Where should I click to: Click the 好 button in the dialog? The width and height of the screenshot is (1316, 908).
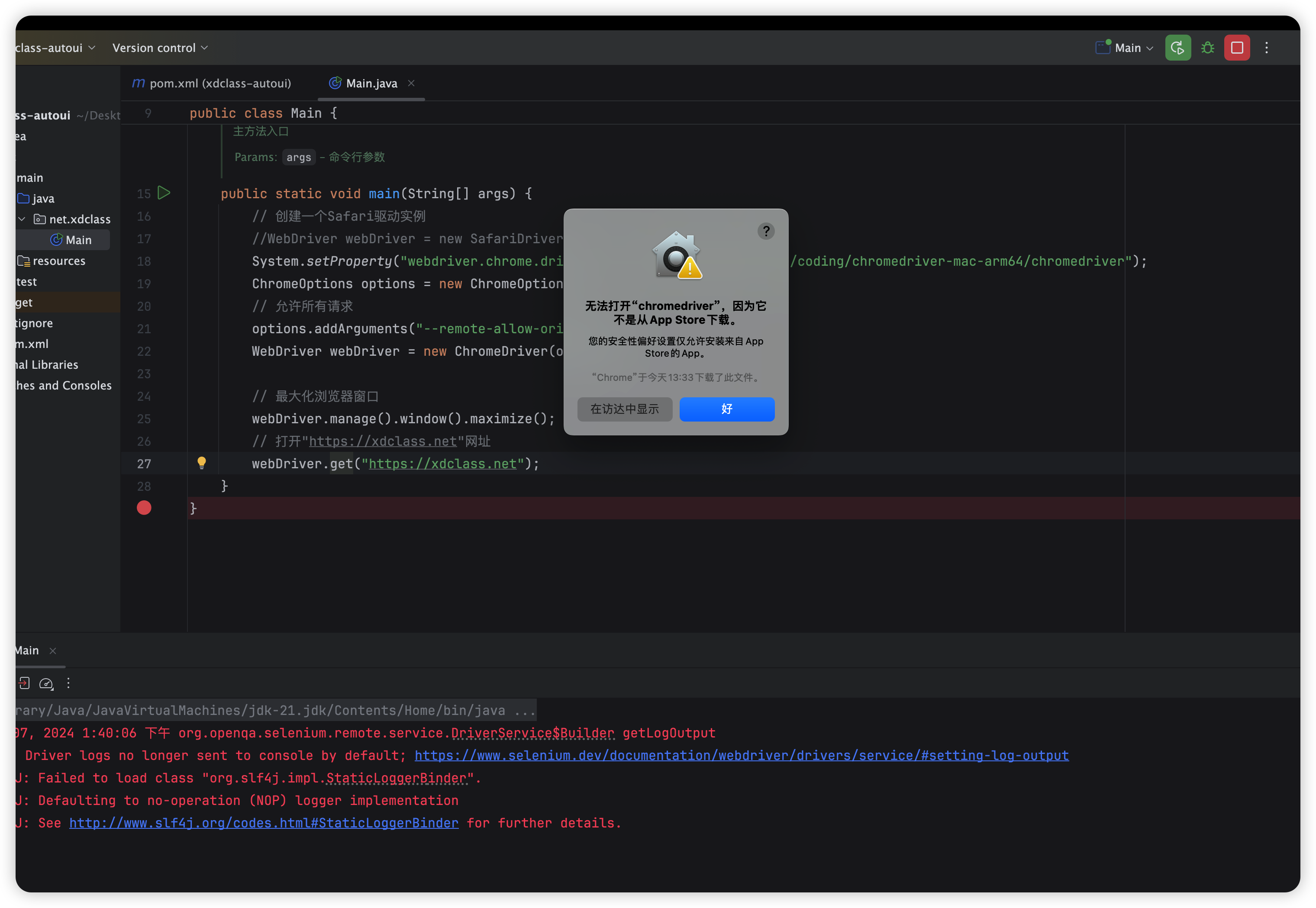(x=726, y=409)
